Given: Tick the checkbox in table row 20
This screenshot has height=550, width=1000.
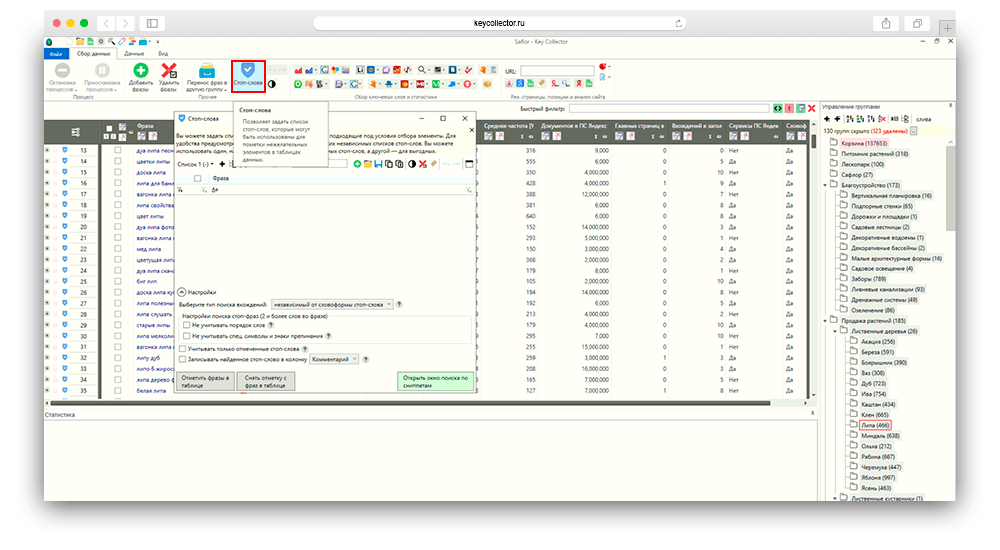Looking at the screenshot, I should pos(117,227).
